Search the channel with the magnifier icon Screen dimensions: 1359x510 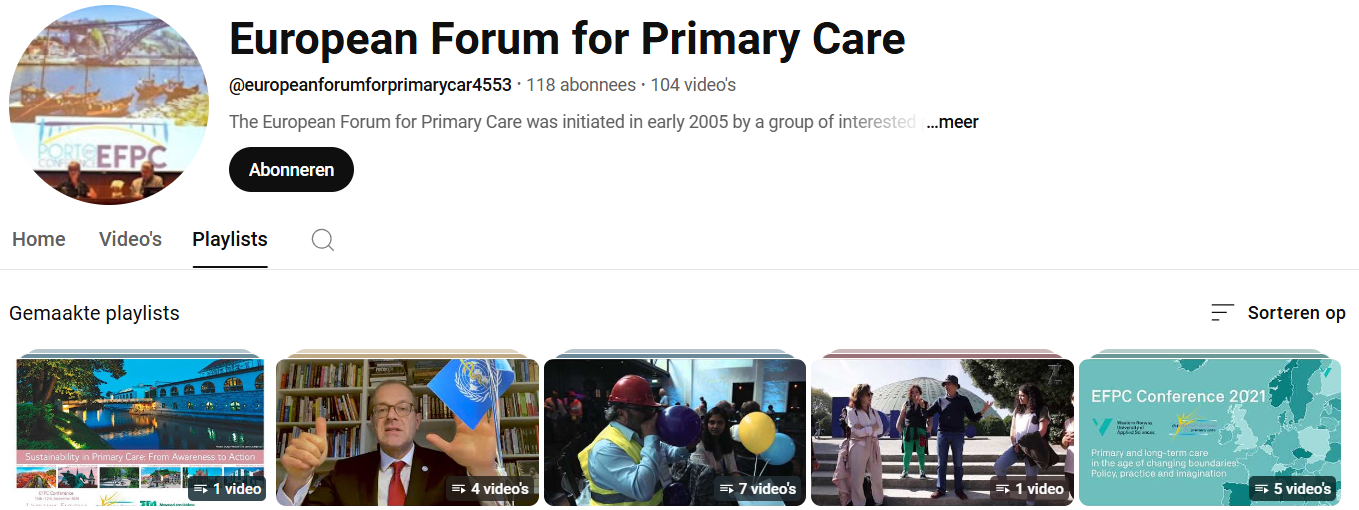coord(322,240)
